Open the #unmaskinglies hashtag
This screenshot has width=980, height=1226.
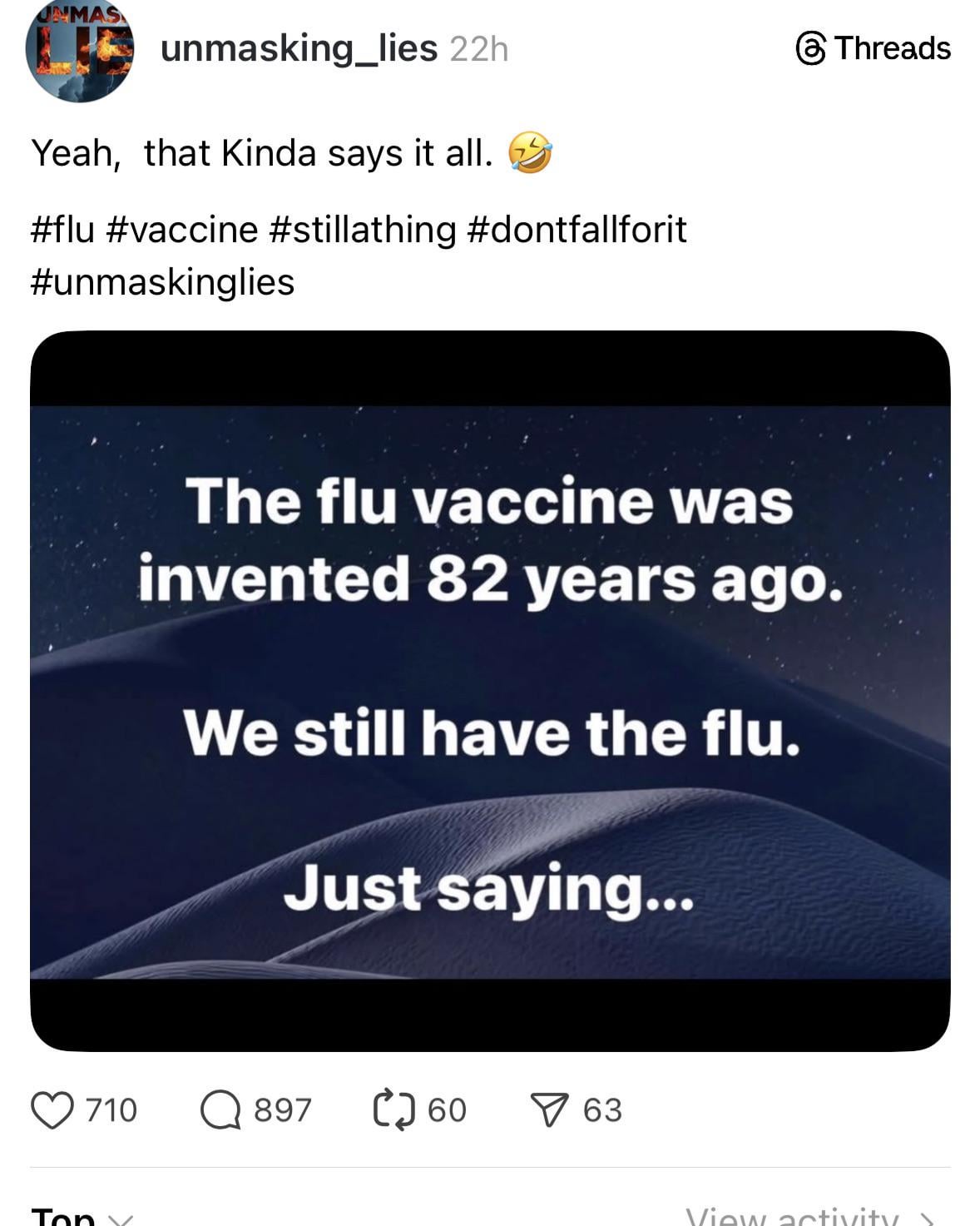tap(162, 282)
